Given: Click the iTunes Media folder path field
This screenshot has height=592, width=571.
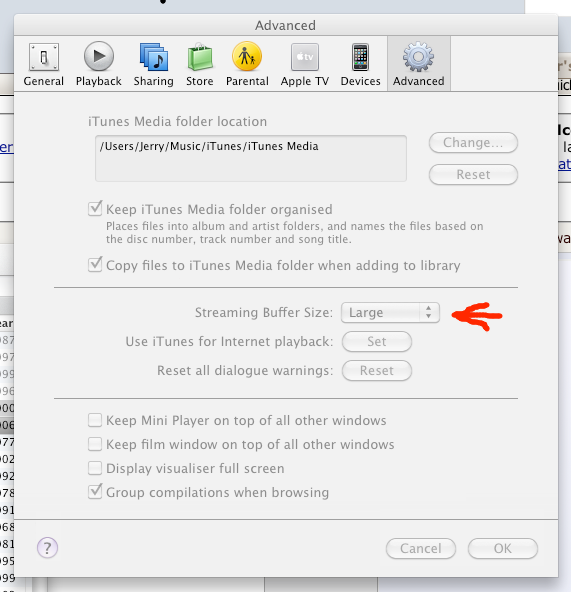Looking at the screenshot, I should (251, 158).
